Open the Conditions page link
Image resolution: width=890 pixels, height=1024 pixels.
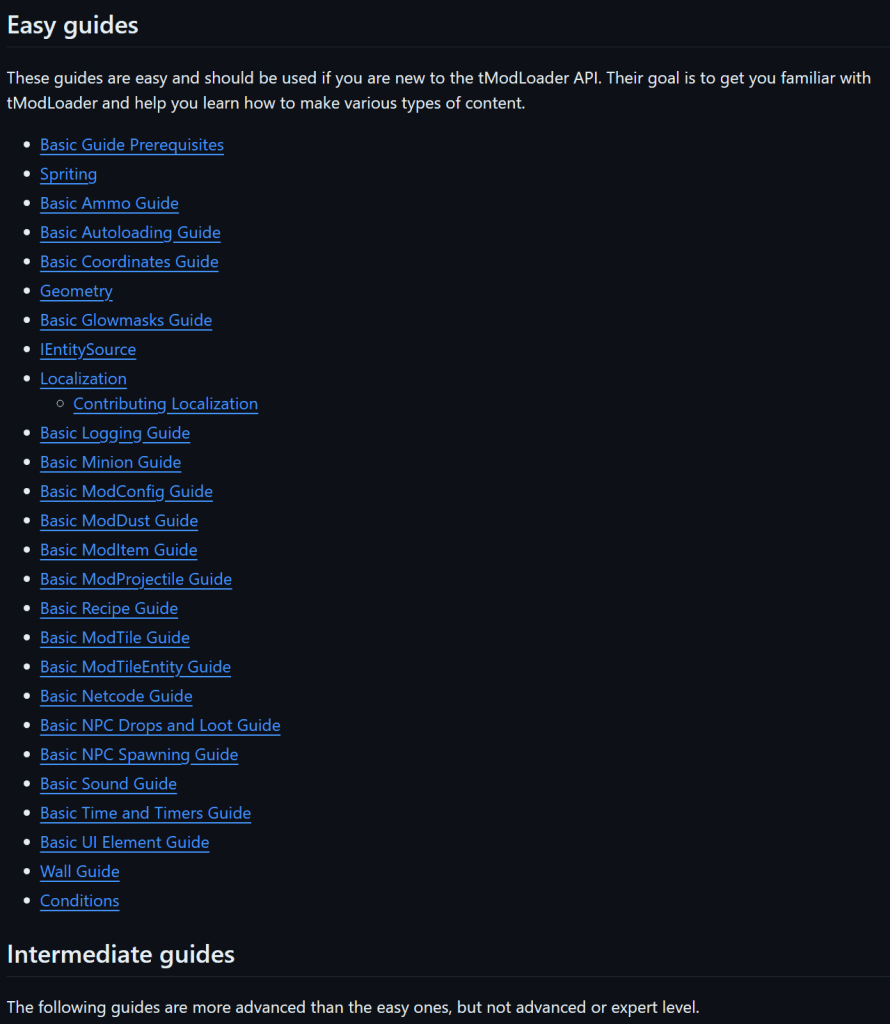79,901
